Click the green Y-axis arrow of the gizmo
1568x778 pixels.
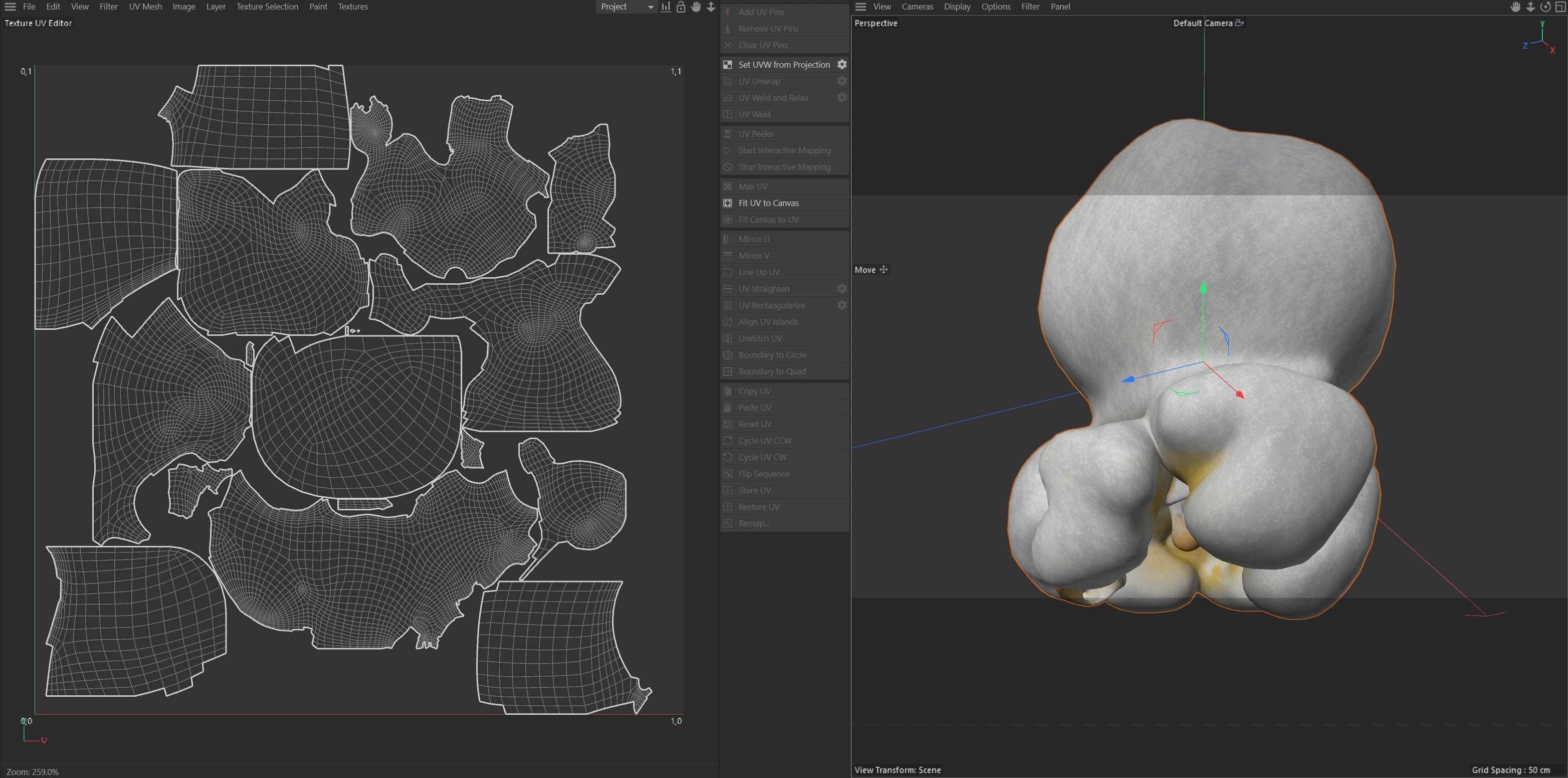pos(1203,288)
